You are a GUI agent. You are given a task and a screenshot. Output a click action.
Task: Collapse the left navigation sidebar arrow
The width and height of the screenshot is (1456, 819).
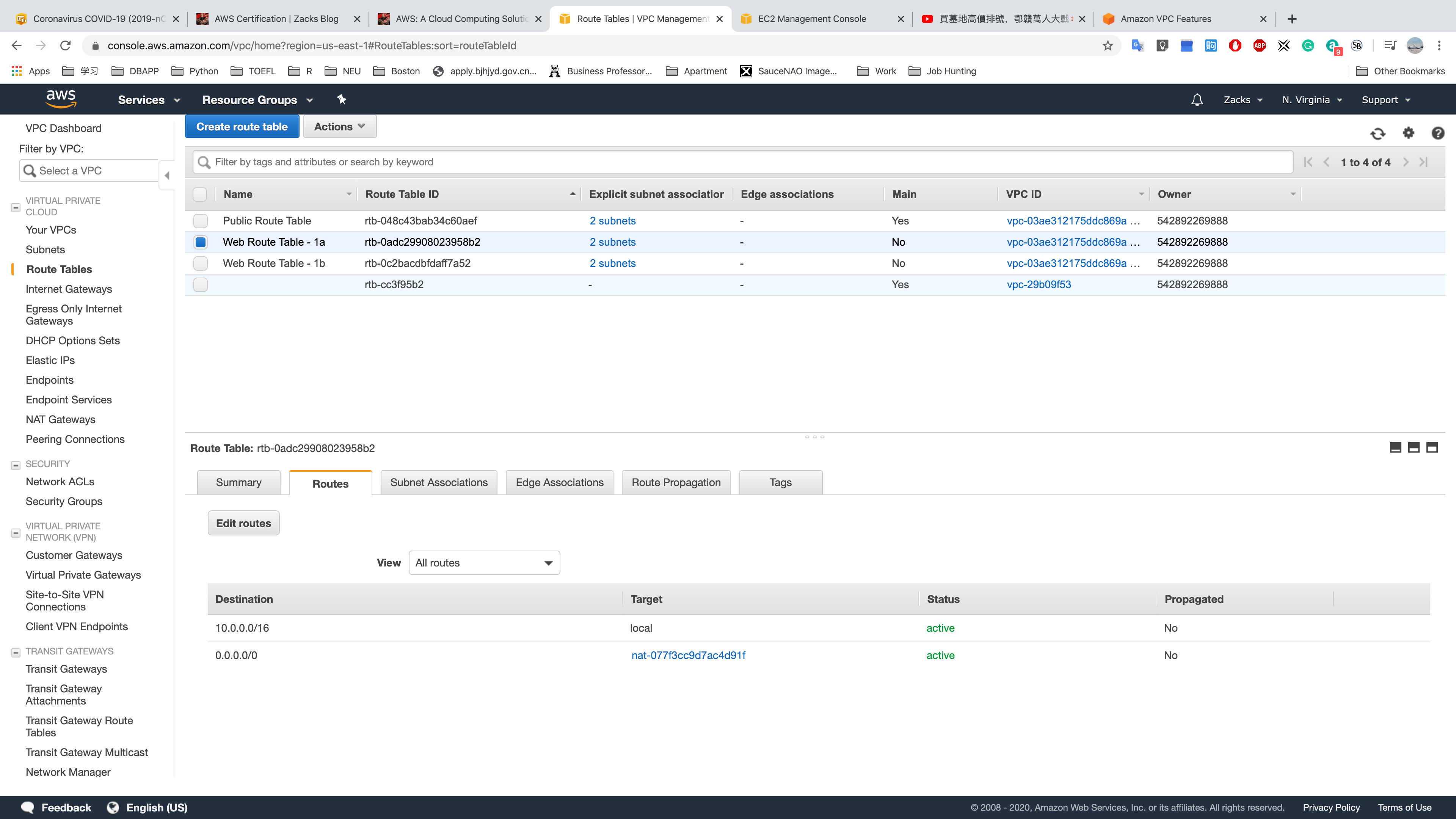(x=167, y=175)
